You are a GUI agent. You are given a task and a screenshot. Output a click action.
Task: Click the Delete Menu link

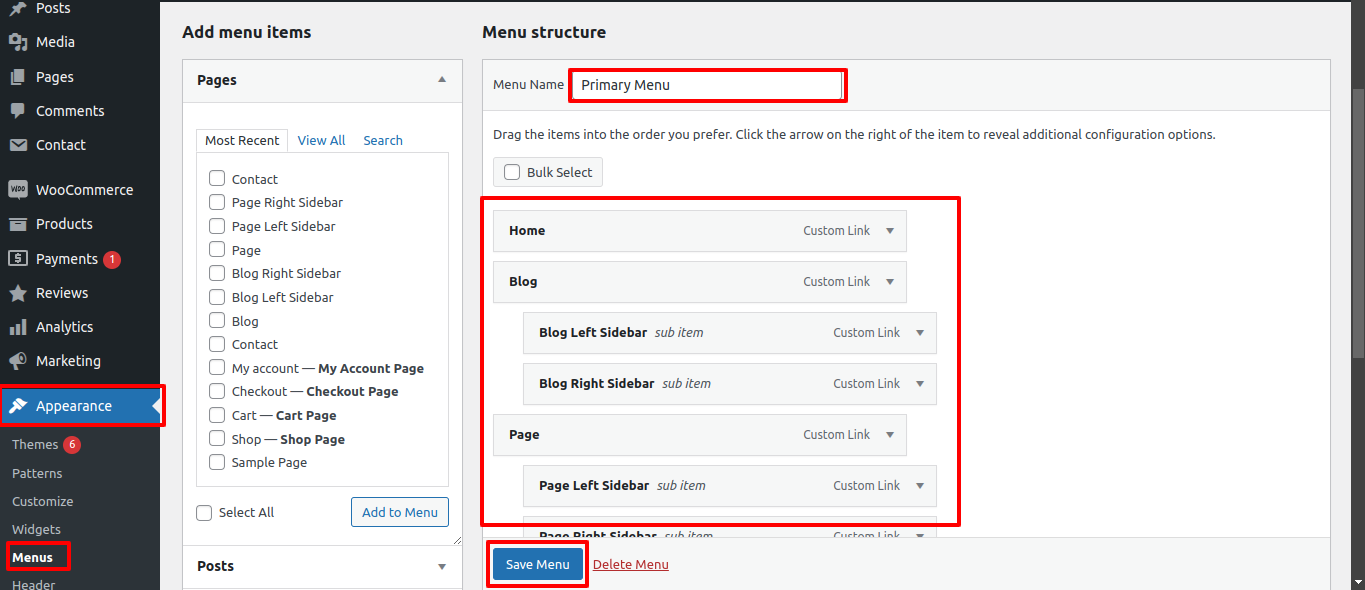630,565
